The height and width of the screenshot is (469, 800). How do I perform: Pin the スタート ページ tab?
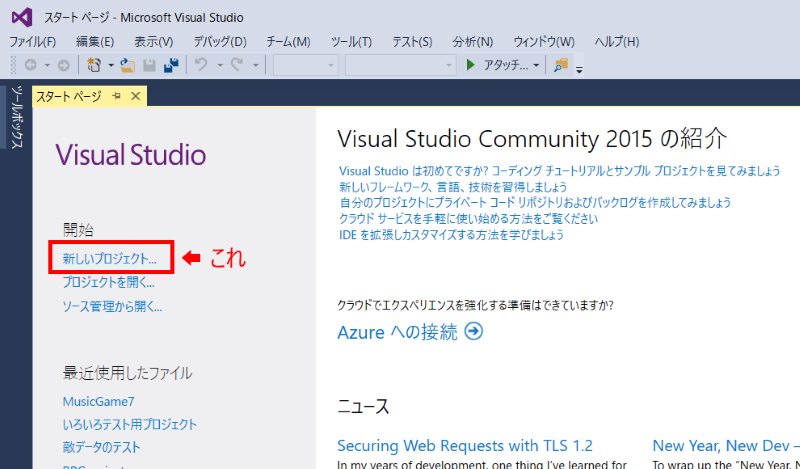[x=116, y=95]
